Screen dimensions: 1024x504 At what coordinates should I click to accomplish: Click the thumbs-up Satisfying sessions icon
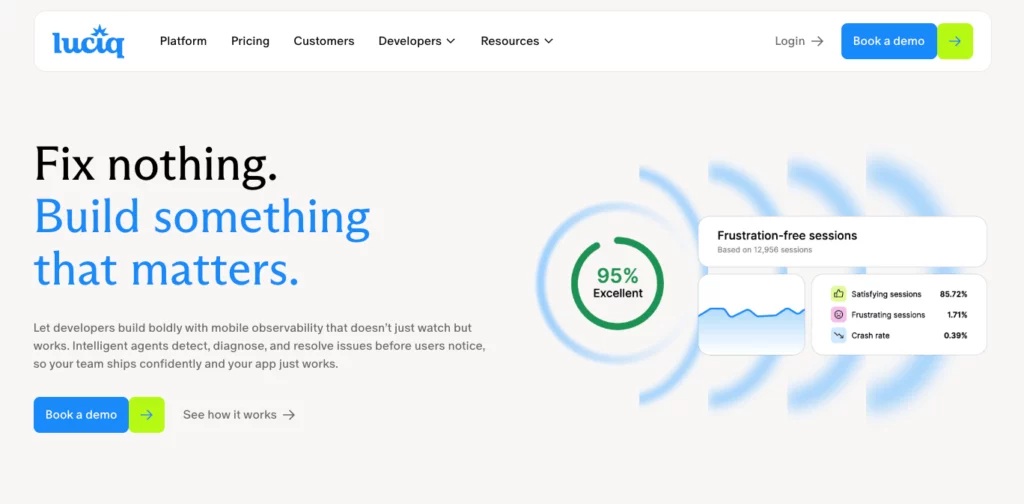pos(838,294)
